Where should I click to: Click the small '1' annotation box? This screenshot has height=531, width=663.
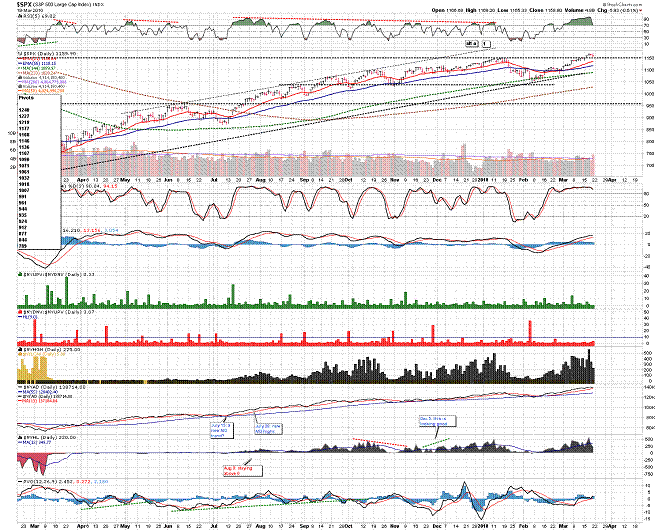coord(486,44)
